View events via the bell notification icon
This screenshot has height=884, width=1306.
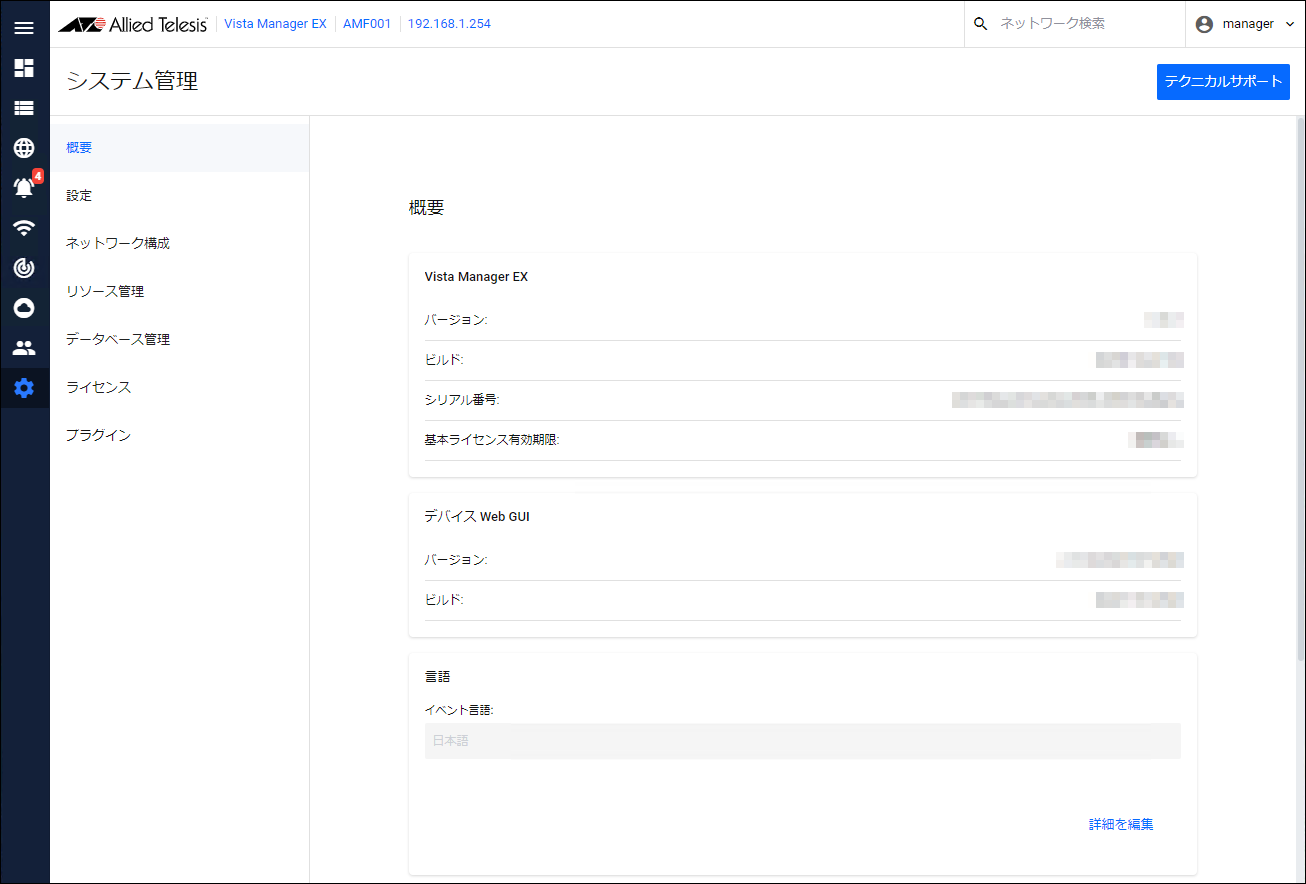(x=24, y=188)
